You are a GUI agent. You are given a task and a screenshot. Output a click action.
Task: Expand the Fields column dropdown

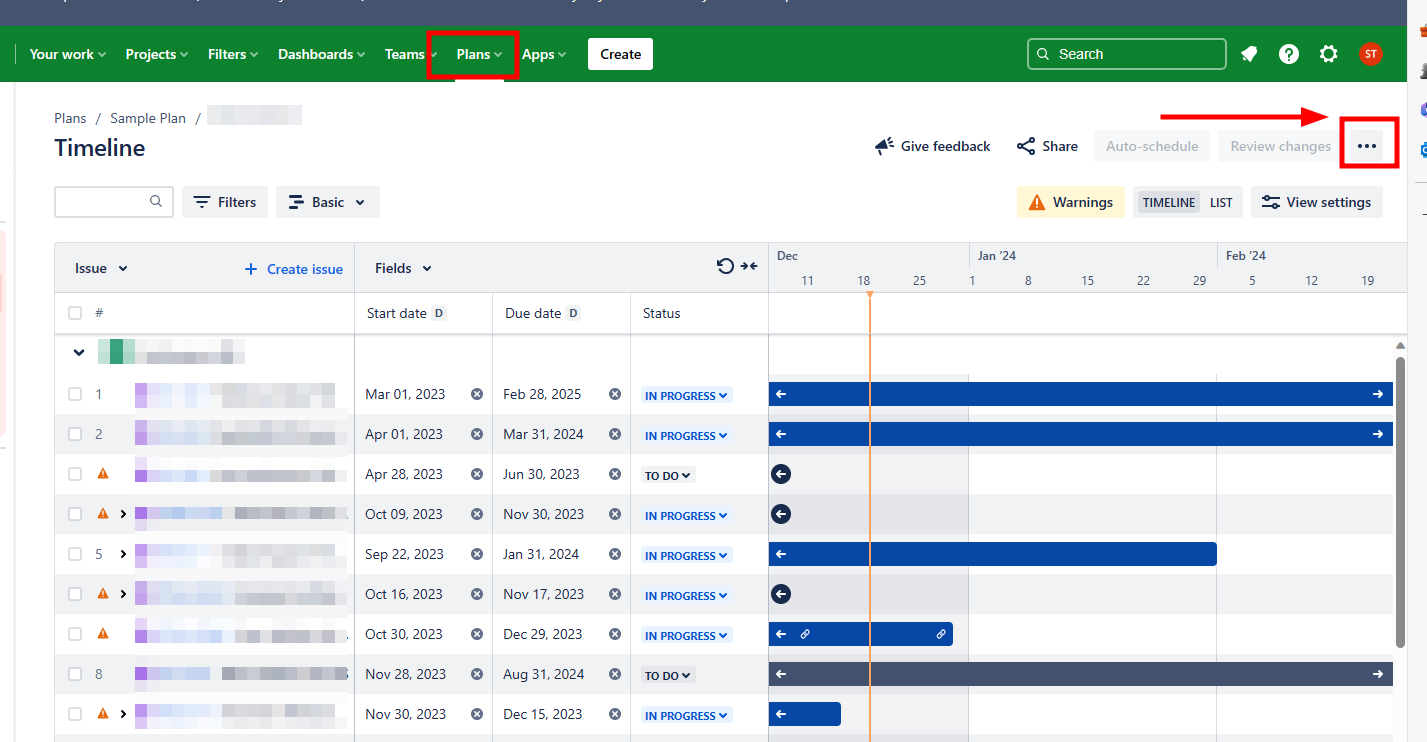403,268
